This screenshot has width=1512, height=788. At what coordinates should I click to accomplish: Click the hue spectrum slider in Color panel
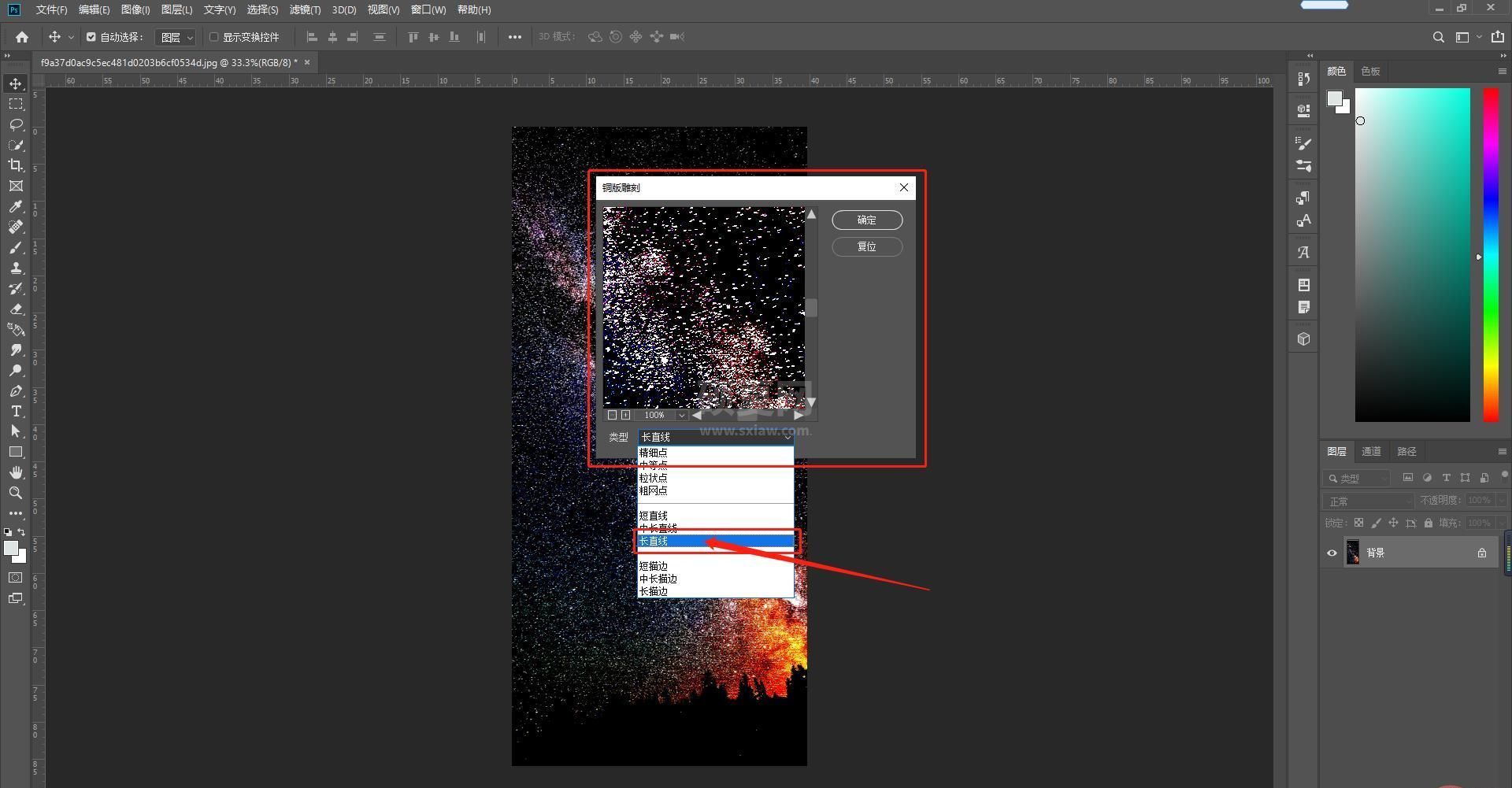pyautogui.click(x=1491, y=254)
